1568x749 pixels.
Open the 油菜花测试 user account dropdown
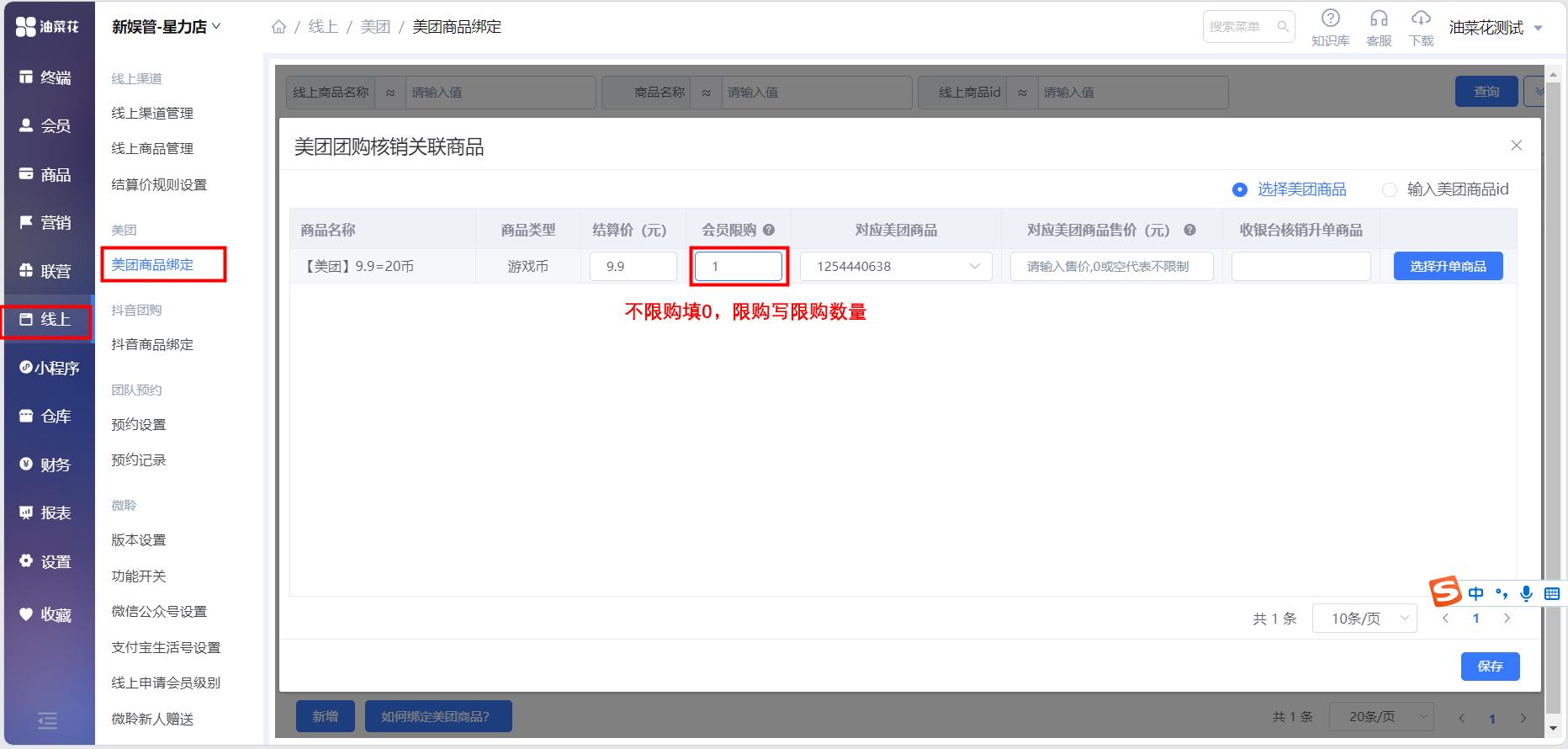click(1496, 28)
